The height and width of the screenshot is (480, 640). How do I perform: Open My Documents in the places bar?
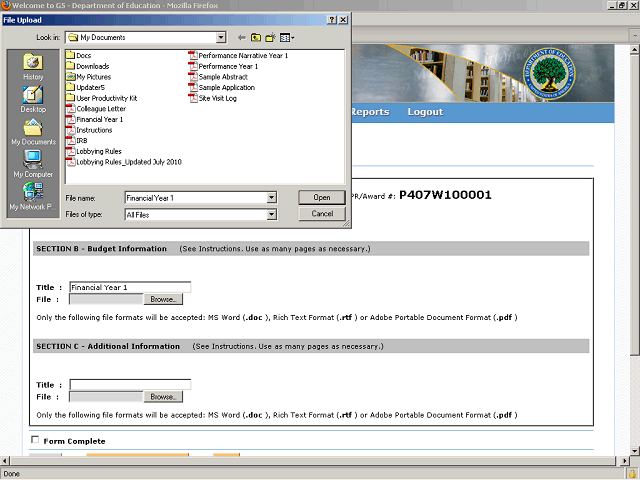click(x=33, y=132)
